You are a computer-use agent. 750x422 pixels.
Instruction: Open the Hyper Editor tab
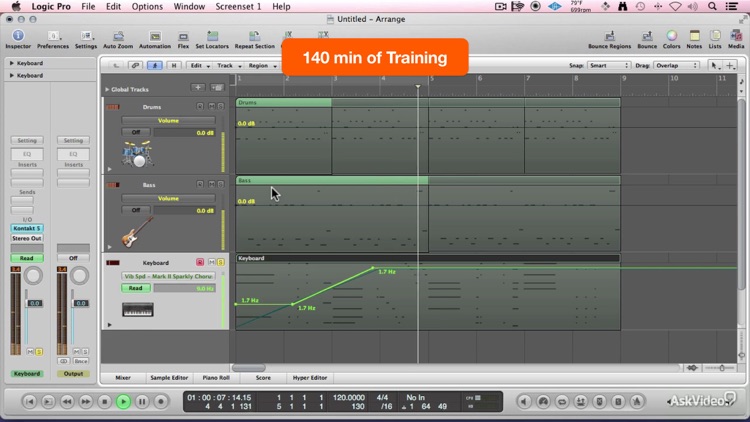(309, 378)
